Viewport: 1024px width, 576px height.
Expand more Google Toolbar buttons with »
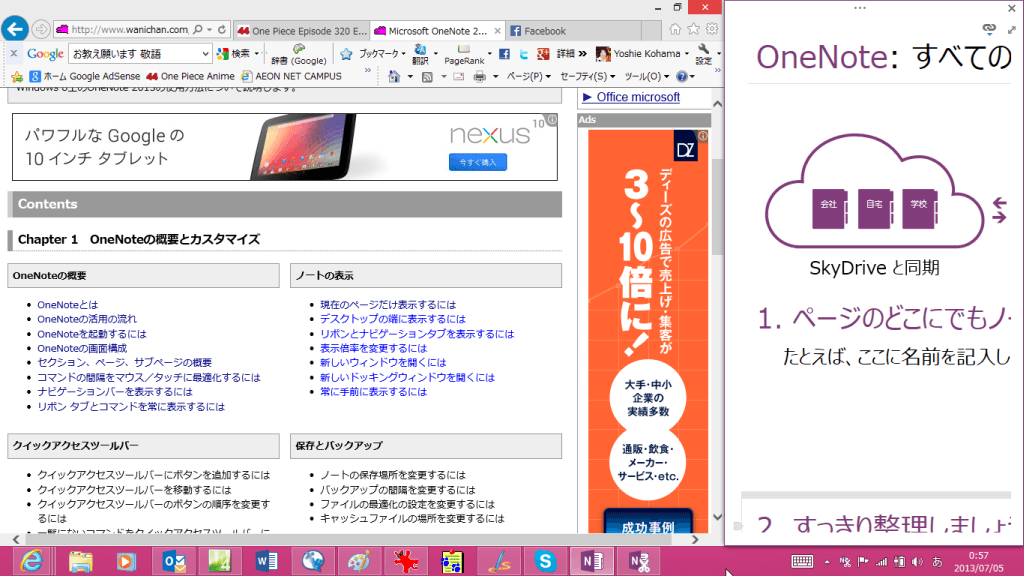coord(583,54)
